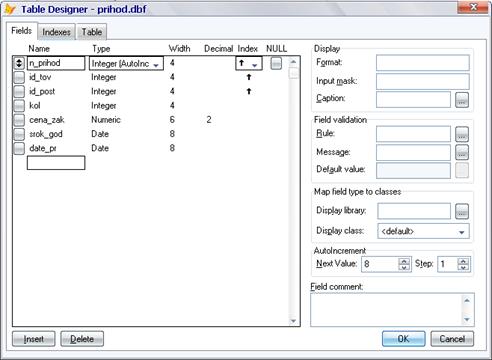
Task: Select the kol row selector button
Action: pyautogui.click(x=19, y=106)
